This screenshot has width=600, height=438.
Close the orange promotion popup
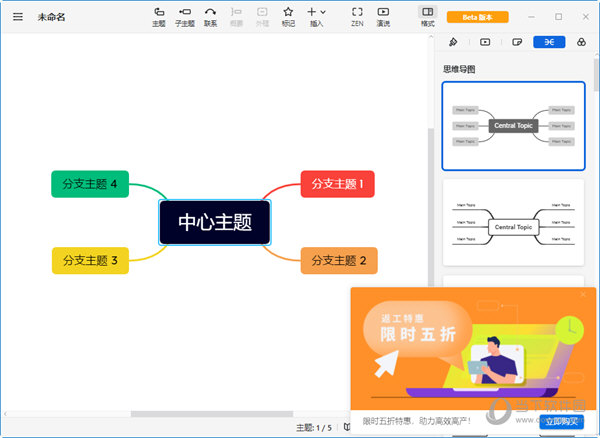pos(584,295)
